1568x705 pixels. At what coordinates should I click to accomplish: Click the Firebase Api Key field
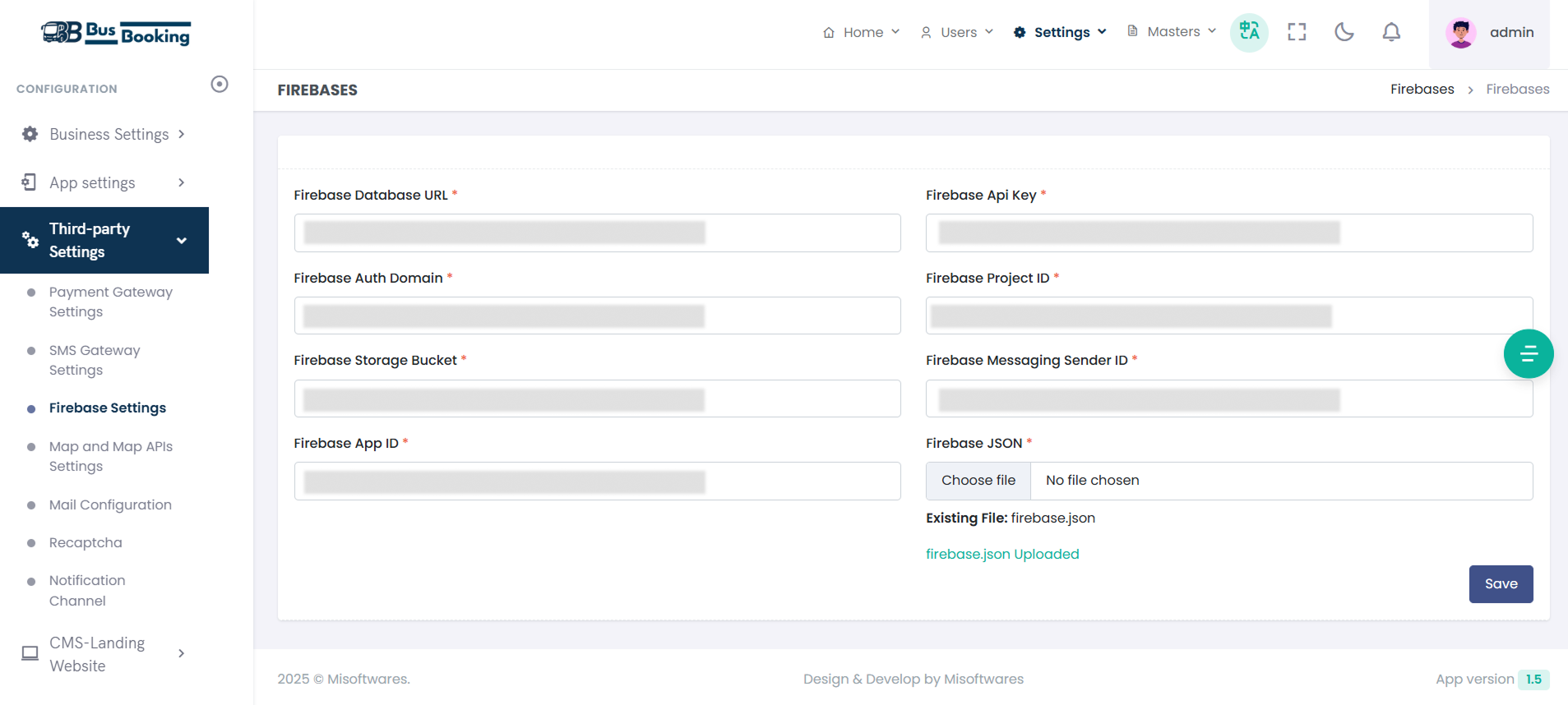1229,233
